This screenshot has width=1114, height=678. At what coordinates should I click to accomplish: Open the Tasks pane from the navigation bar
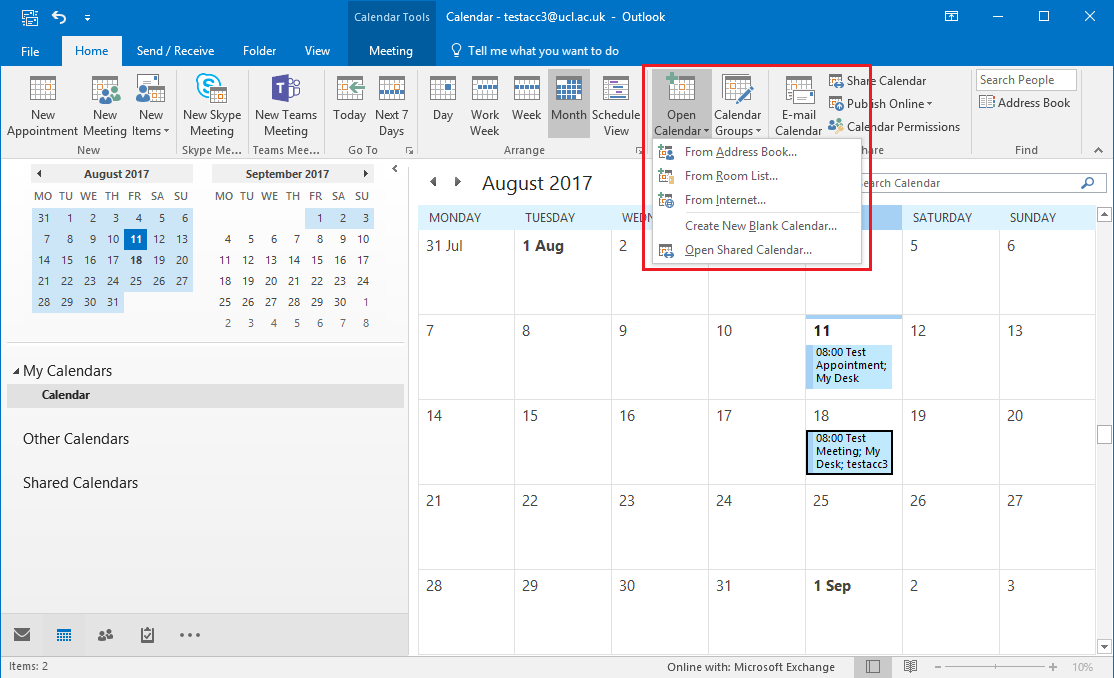148,635
